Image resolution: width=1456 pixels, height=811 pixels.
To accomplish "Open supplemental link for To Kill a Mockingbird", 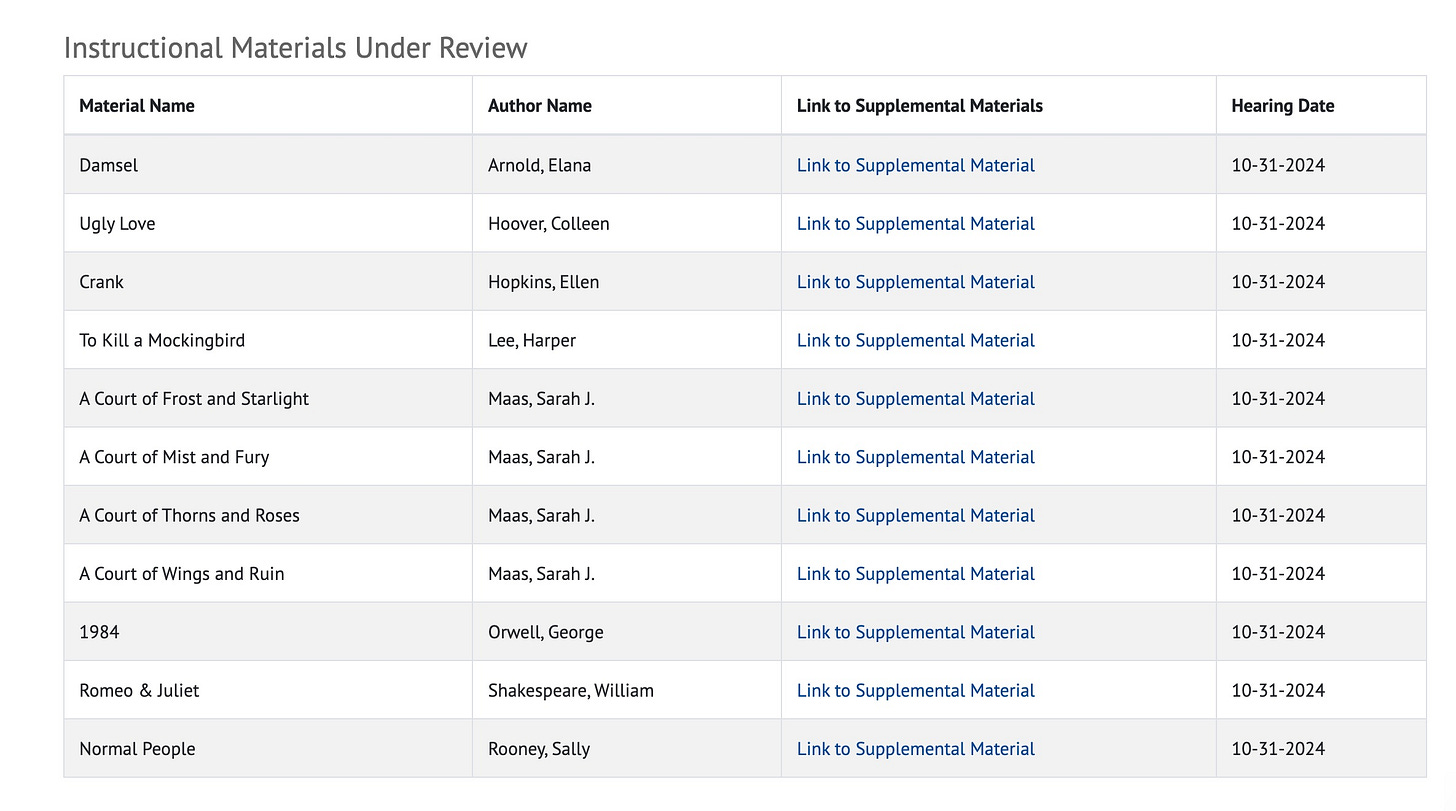I will (915, 340).
